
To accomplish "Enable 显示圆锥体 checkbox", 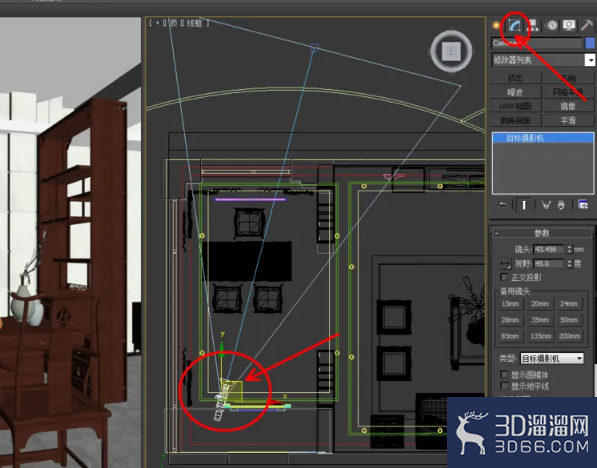I will click(x=504, y=375).
